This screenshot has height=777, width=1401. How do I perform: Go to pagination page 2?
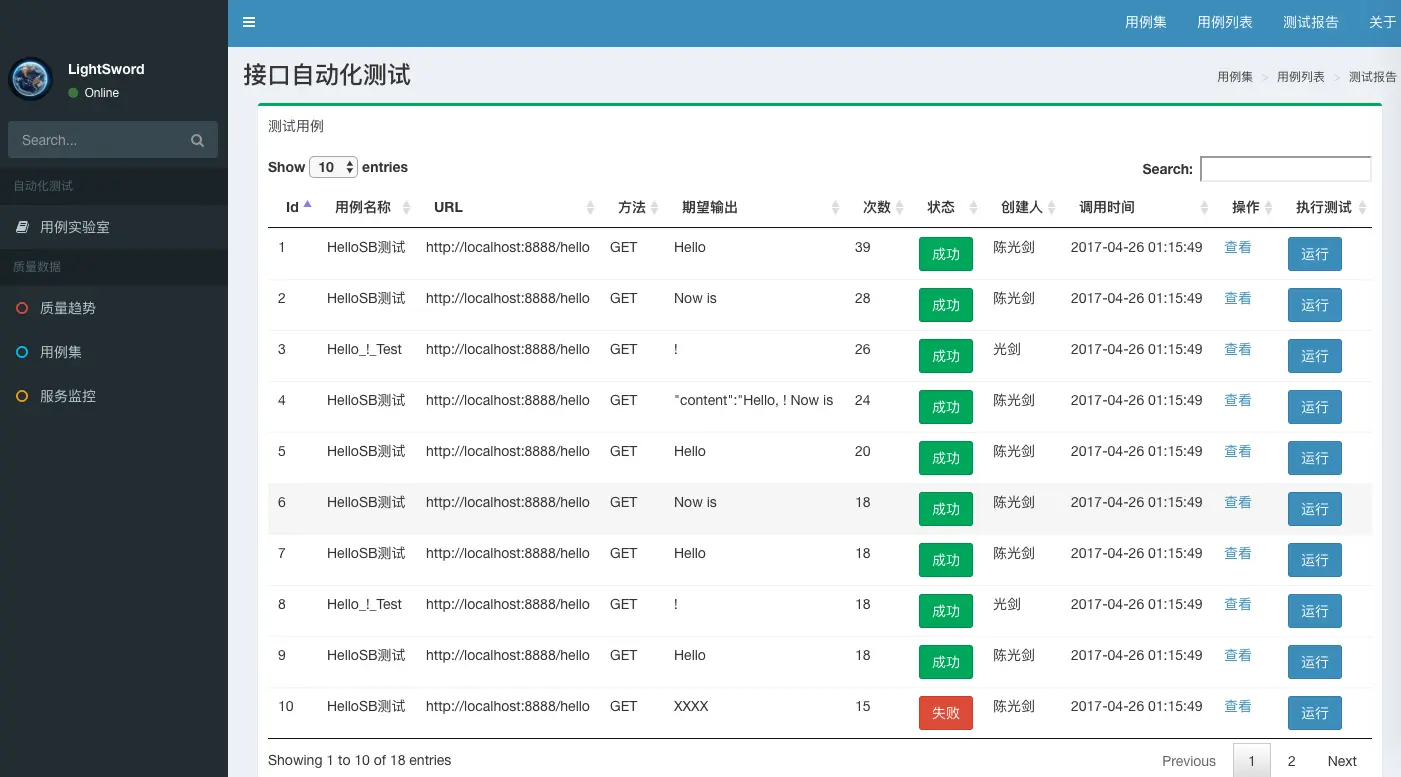pos(1292,761)
